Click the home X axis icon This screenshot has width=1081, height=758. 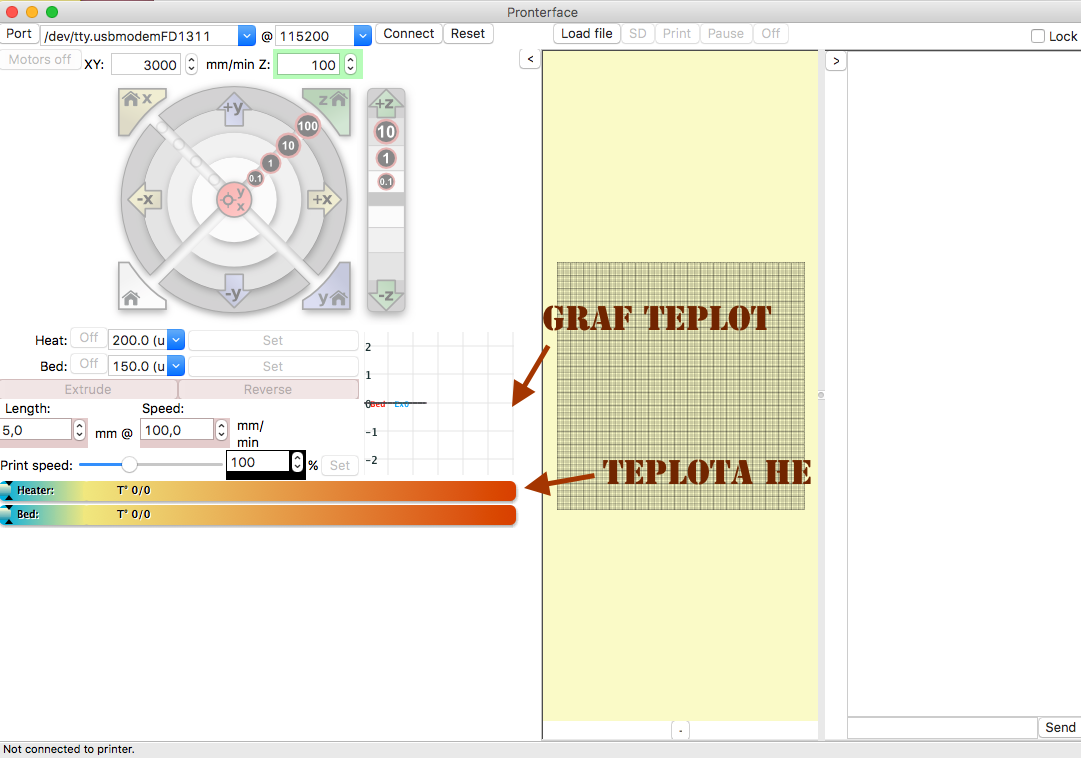click(x=136, y=104)
